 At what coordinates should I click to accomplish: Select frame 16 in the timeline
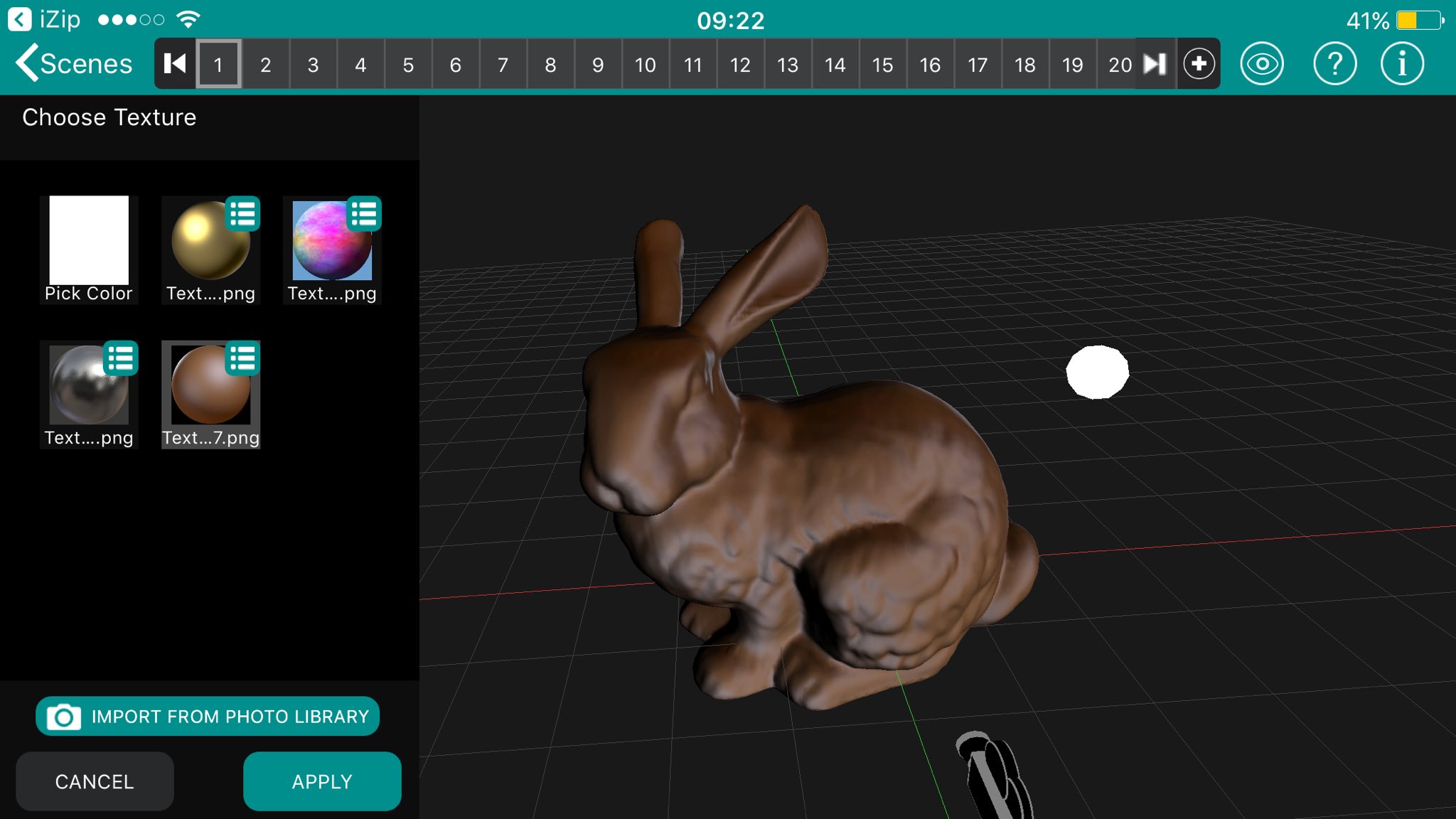click(930, 64)
